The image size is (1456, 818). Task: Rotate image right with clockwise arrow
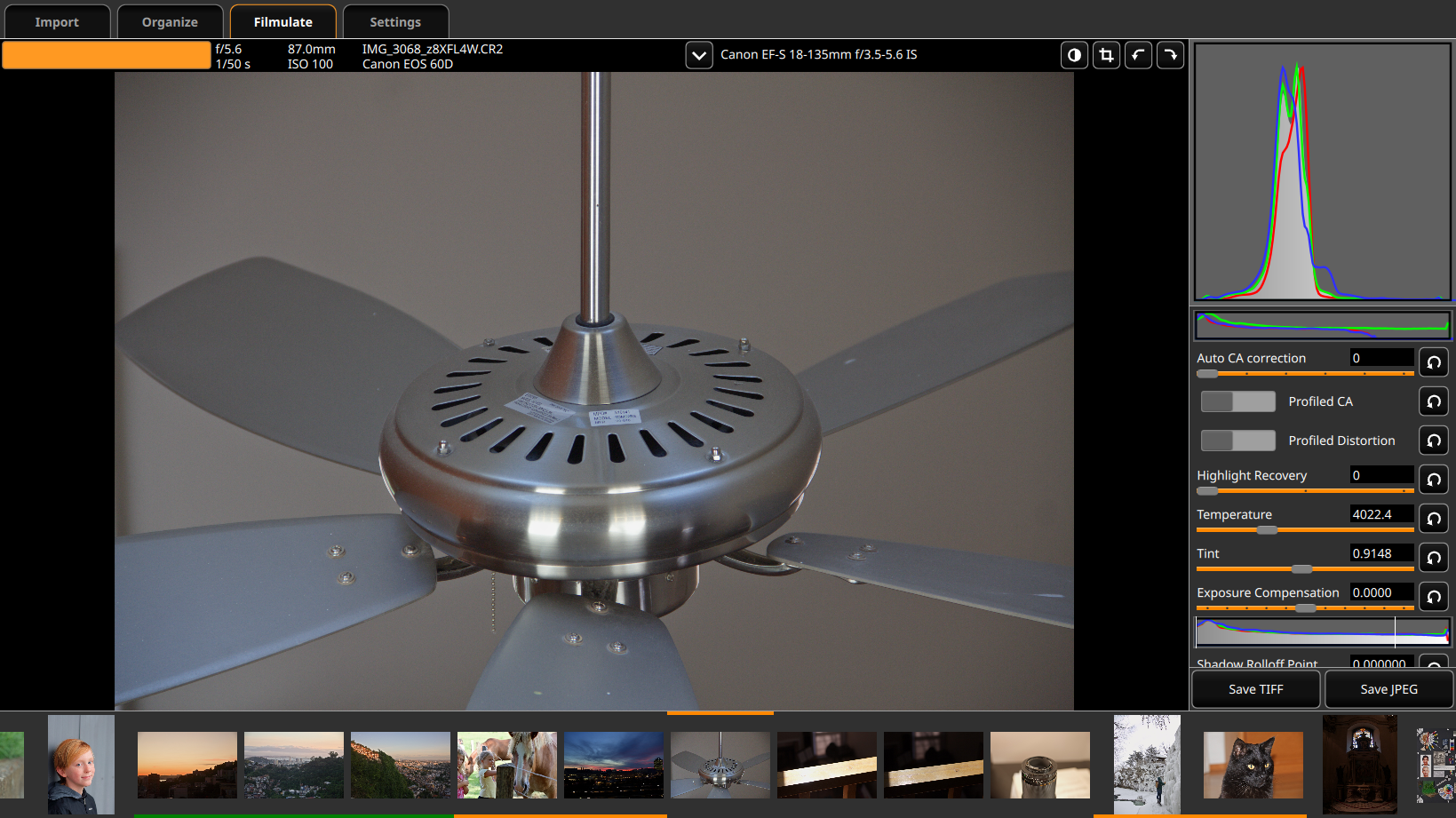click(1170, 55)
